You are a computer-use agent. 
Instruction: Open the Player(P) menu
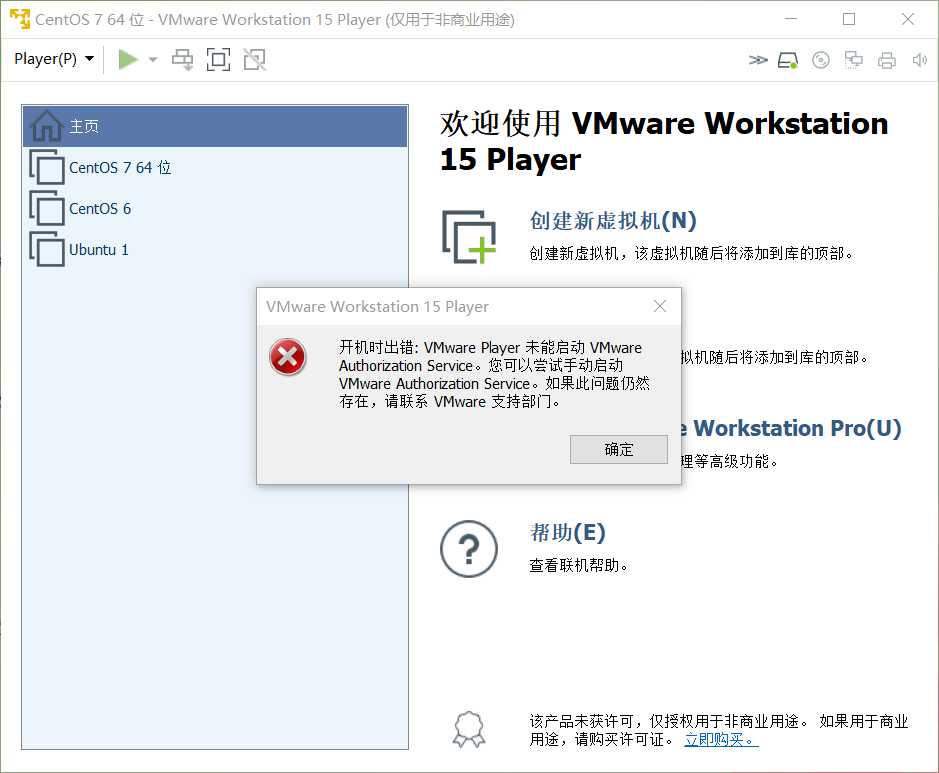(x=54, y=59)
